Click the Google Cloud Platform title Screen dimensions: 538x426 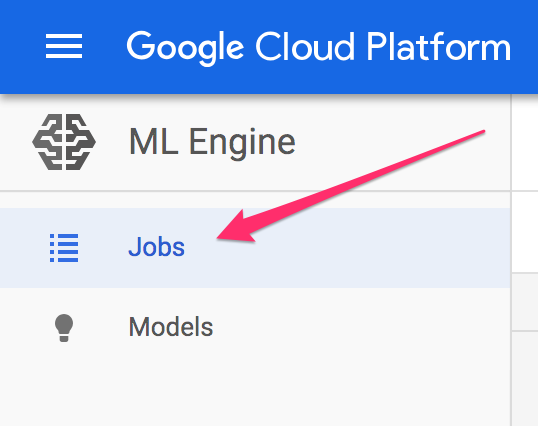pos(319,47)
